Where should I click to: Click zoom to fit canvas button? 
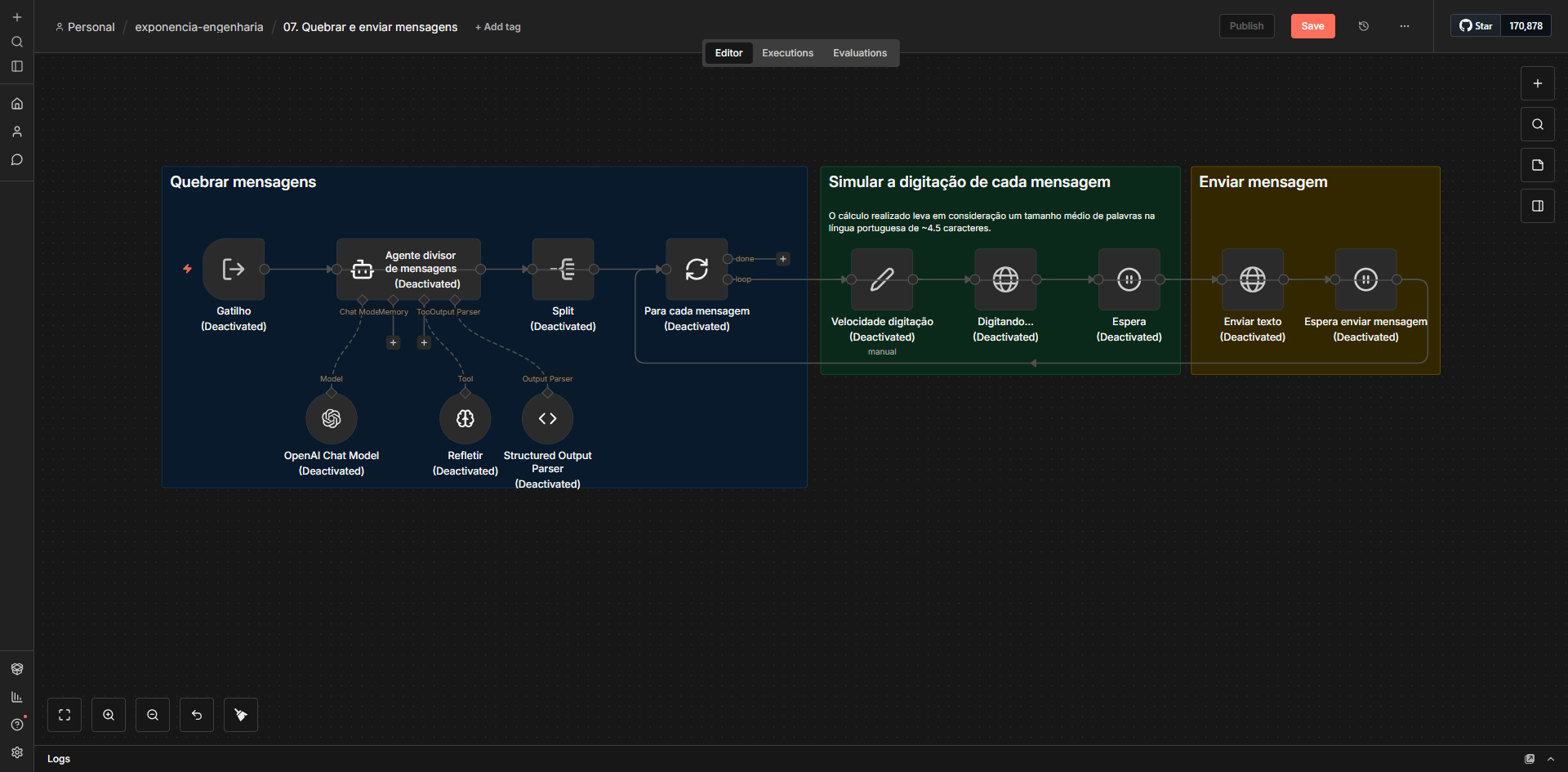click(x=65, y=715)
